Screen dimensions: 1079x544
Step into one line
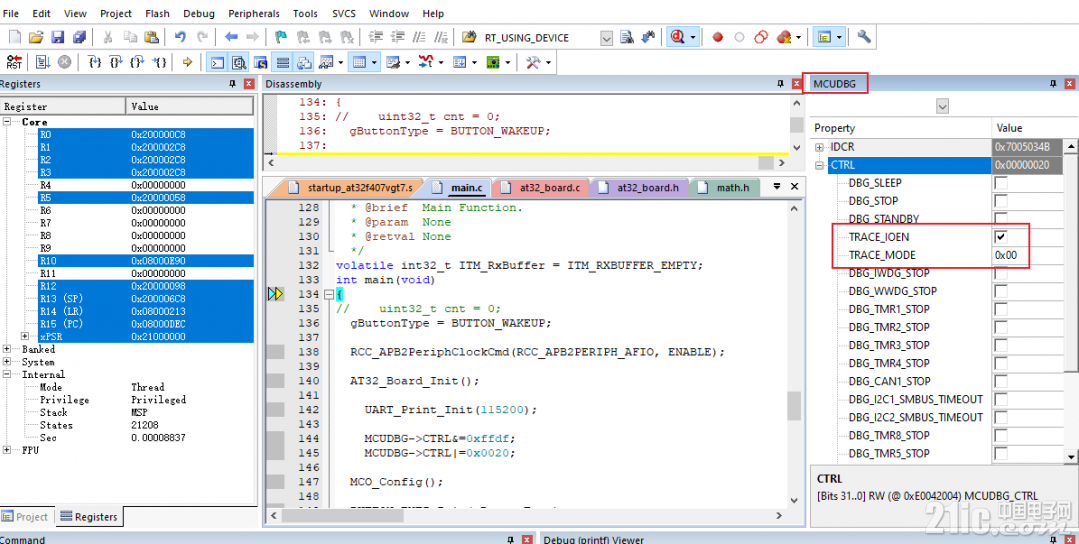(95, 63)
